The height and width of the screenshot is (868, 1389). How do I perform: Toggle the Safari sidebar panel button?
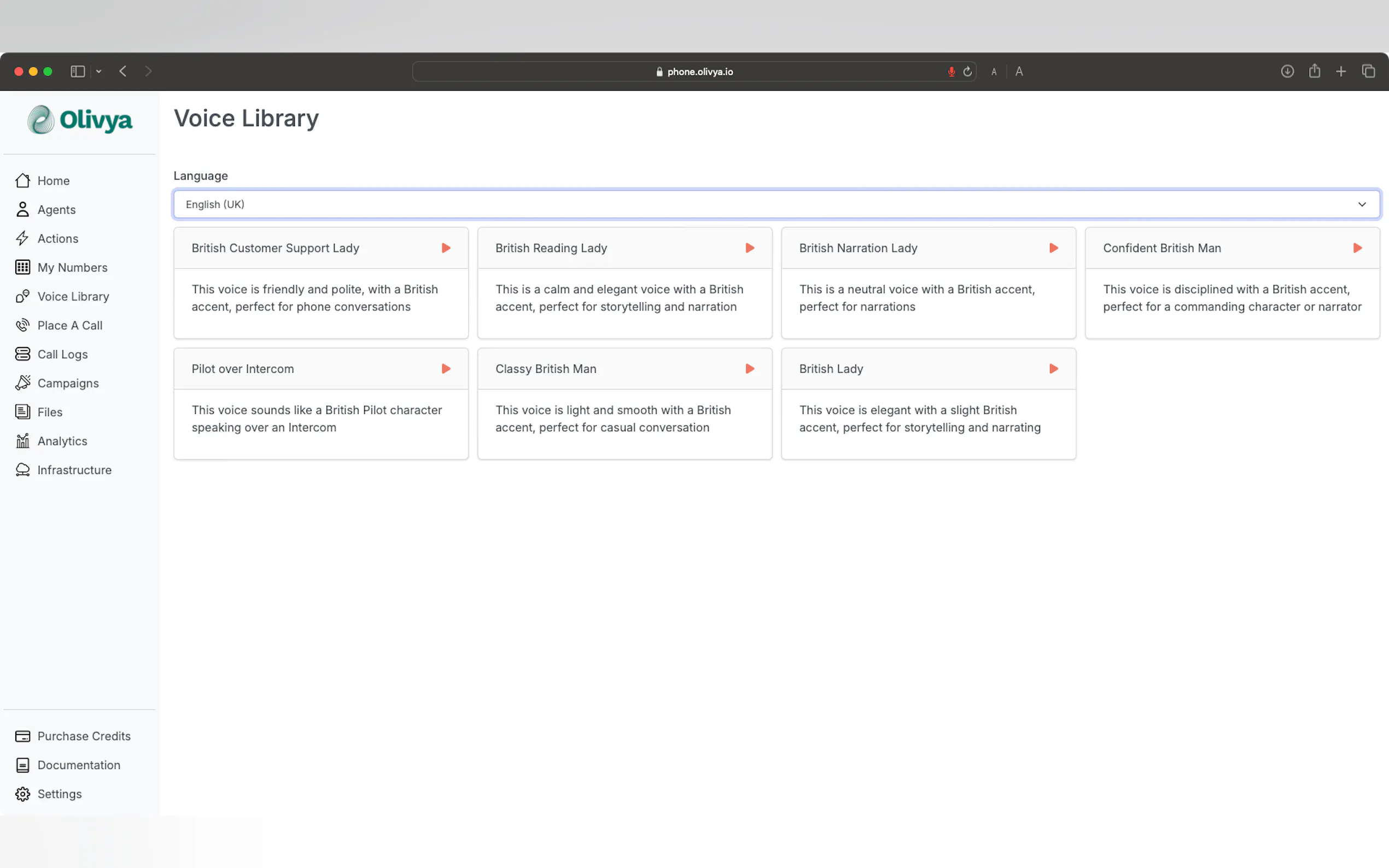[78, 71]
